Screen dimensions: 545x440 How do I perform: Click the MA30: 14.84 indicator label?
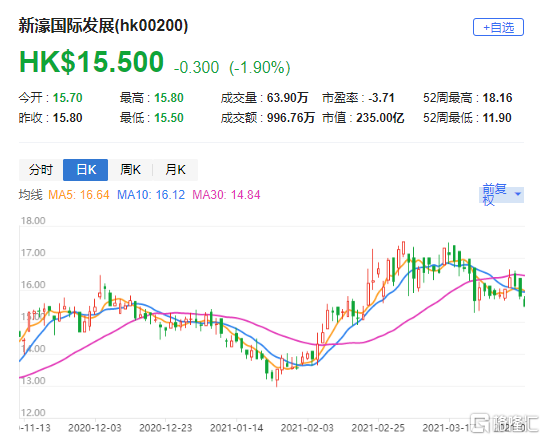click(x=226, y=195)
